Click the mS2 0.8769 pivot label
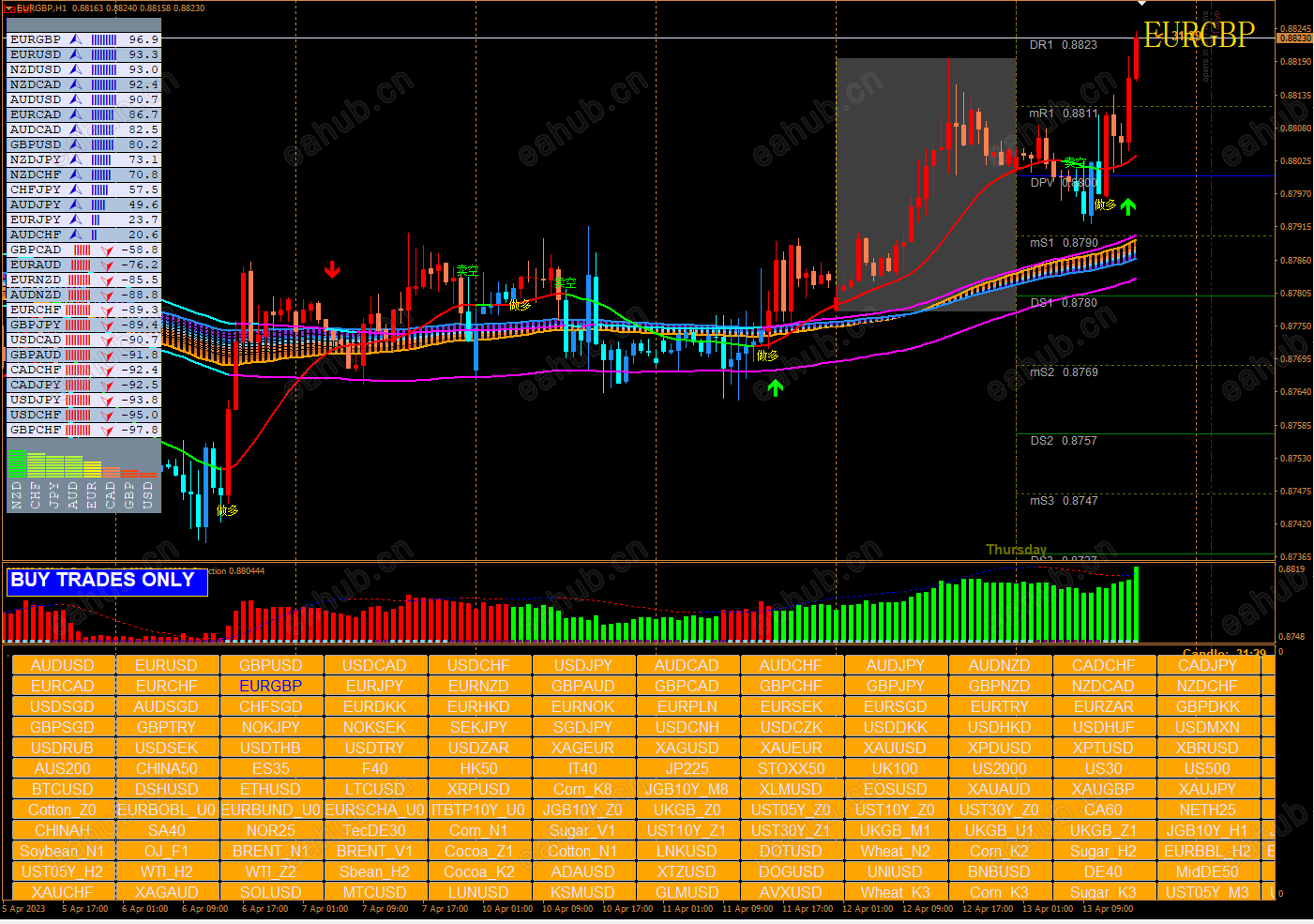The image size is (1314, 924). click(1064, 371)
